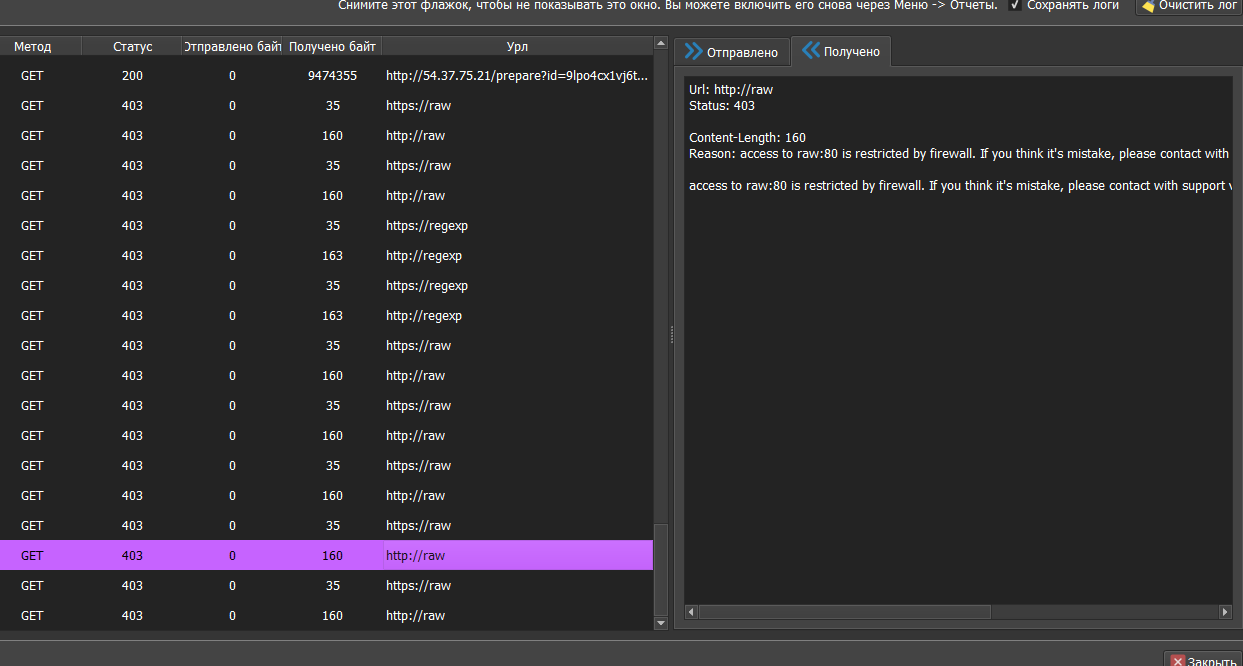This screenshot has height=666, width=1243.
Task: Click the right arrow of horizontal scrollbar
Action: tap(1225, 611)
